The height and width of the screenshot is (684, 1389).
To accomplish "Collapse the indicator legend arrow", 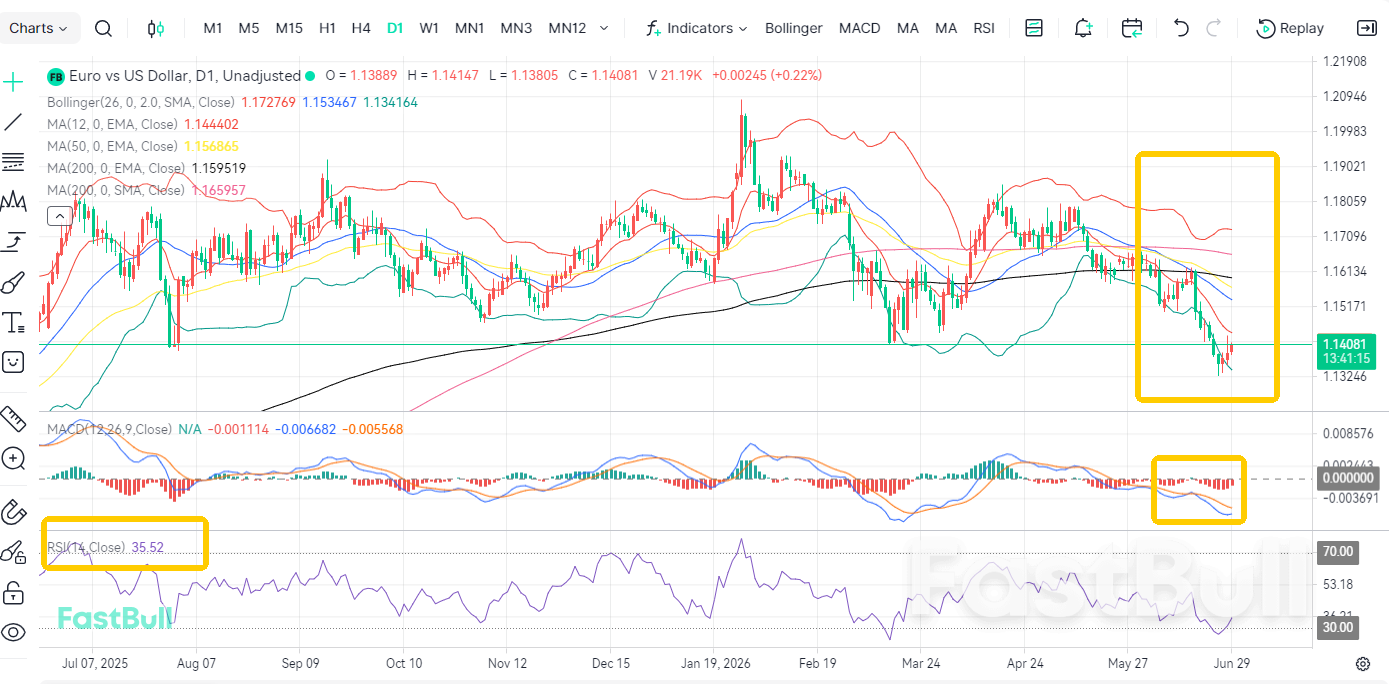I will 58,215.
